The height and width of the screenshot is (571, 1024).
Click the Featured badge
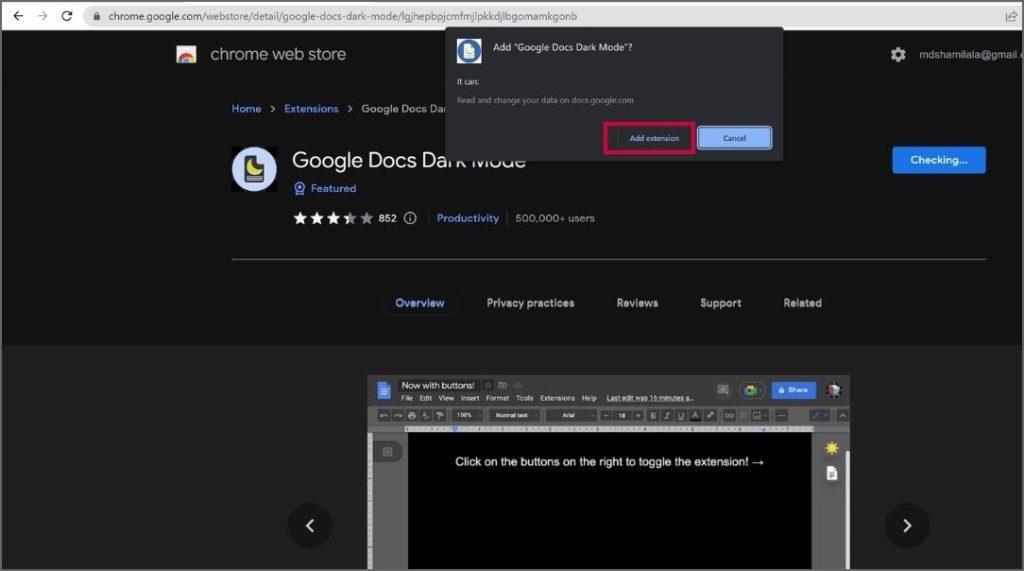pos(325,188)
